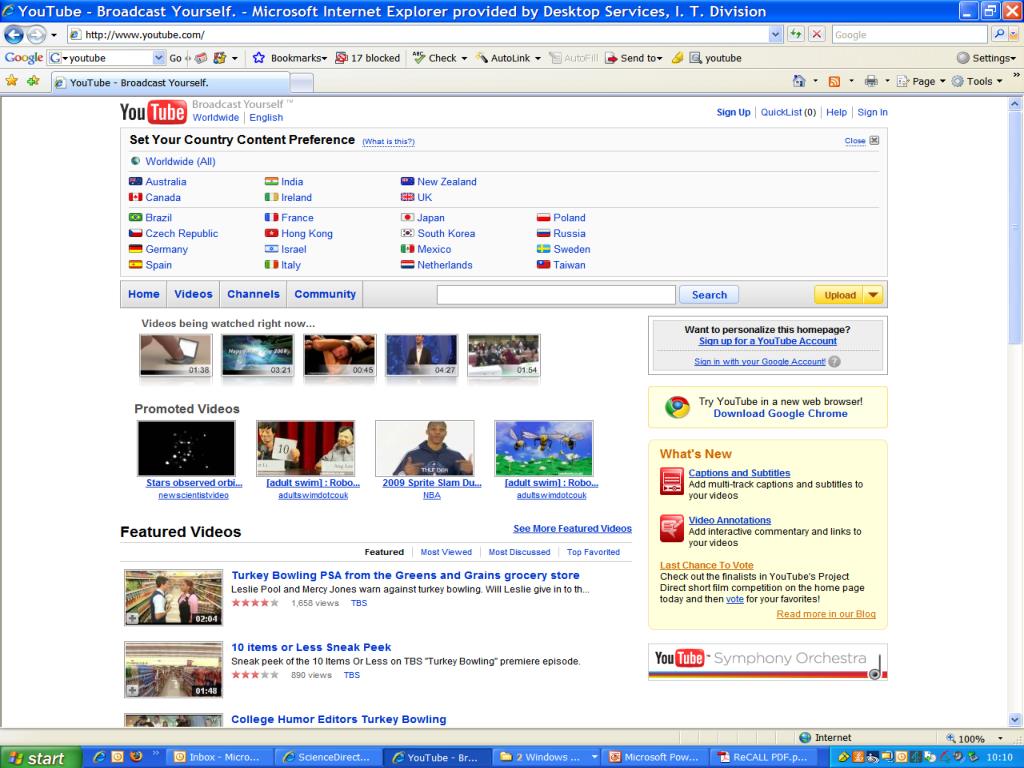This screenshot has height=768, width=1024.
Task: Switch to the Channels tab
Action: (x=253, y=294)
